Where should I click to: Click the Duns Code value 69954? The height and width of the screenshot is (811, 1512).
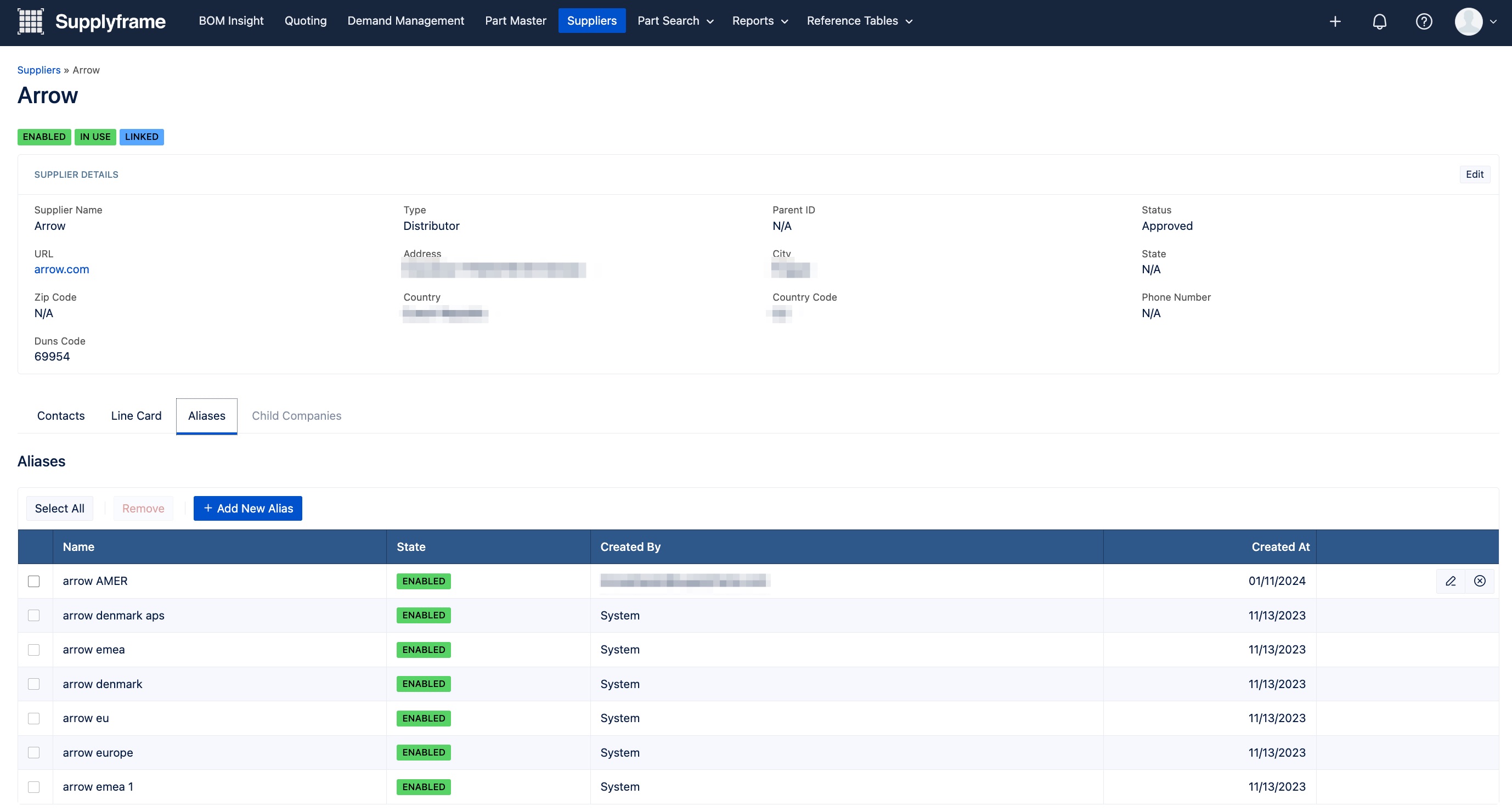52,357
